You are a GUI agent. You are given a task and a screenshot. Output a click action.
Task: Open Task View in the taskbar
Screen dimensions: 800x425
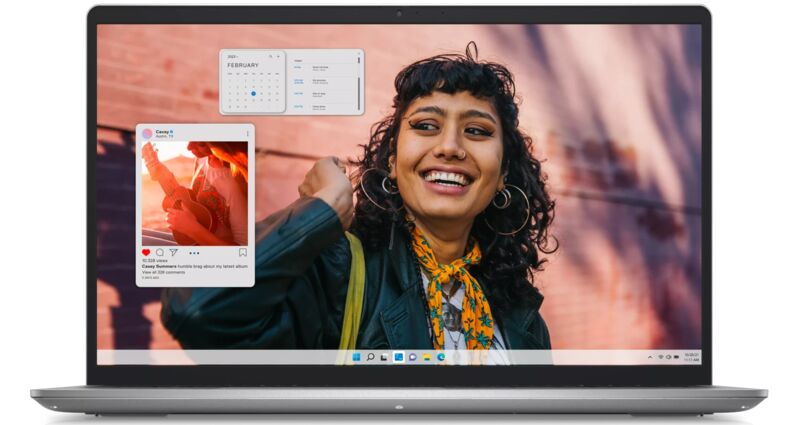click(x=384, y=357)
